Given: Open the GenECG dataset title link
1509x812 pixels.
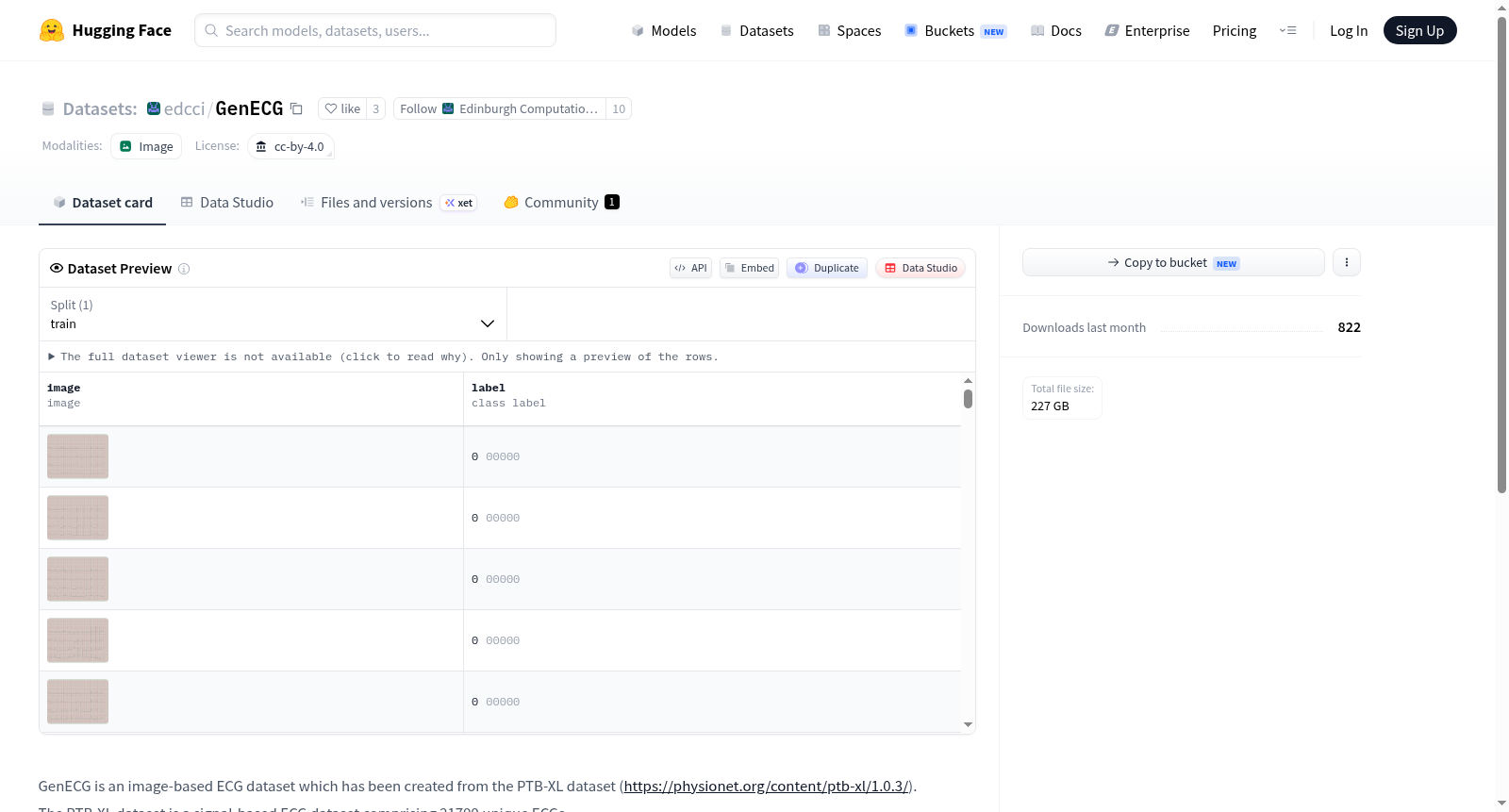Looking at the screenshot, I should (x=249, y=108).
